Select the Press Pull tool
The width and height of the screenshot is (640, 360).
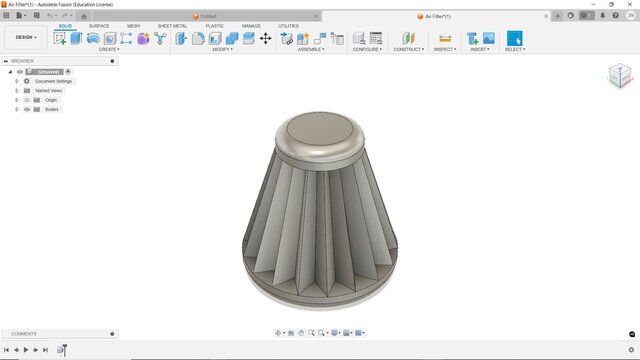(x=181, y=39)
